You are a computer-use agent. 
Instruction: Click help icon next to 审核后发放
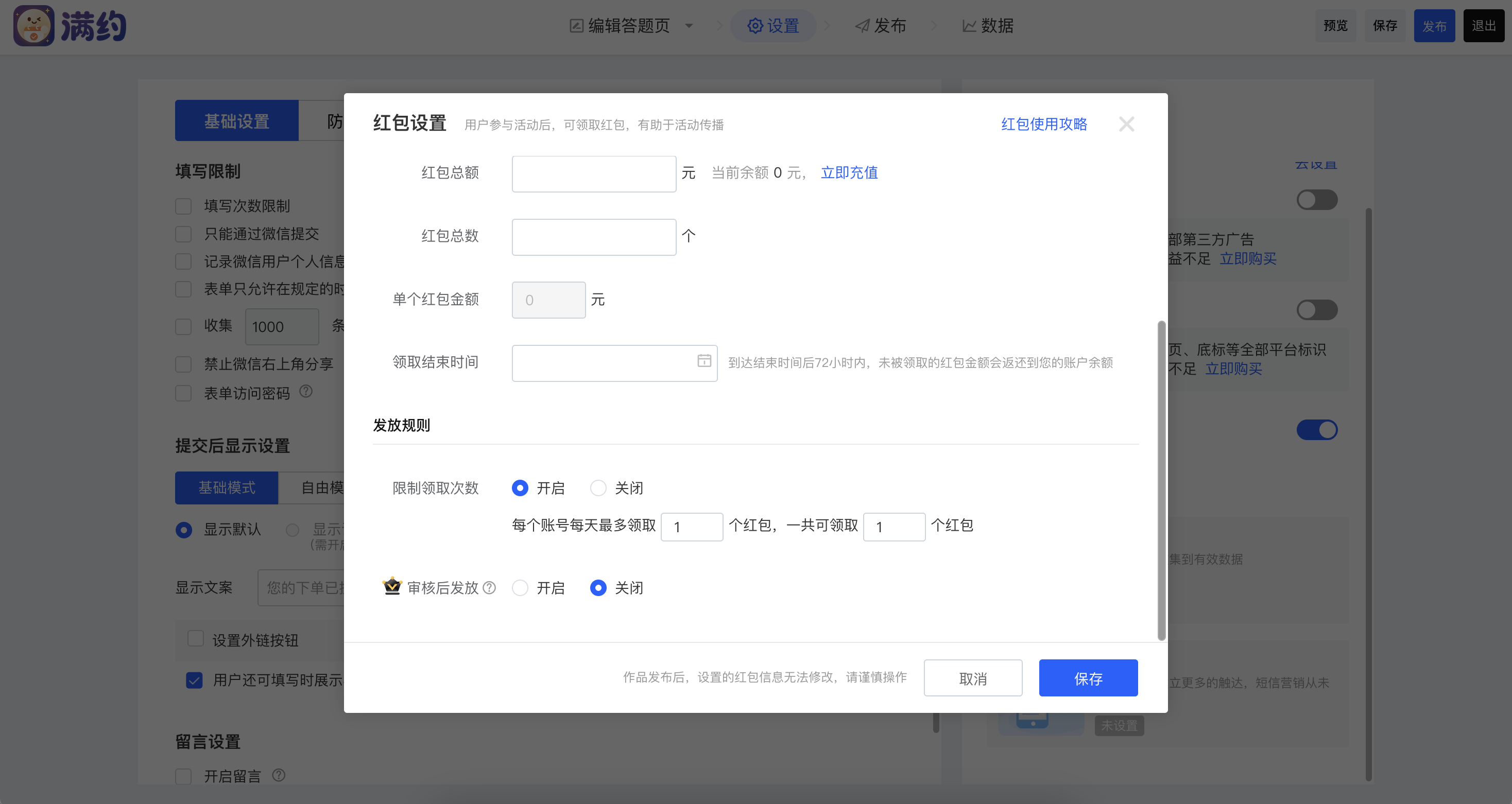490,587
